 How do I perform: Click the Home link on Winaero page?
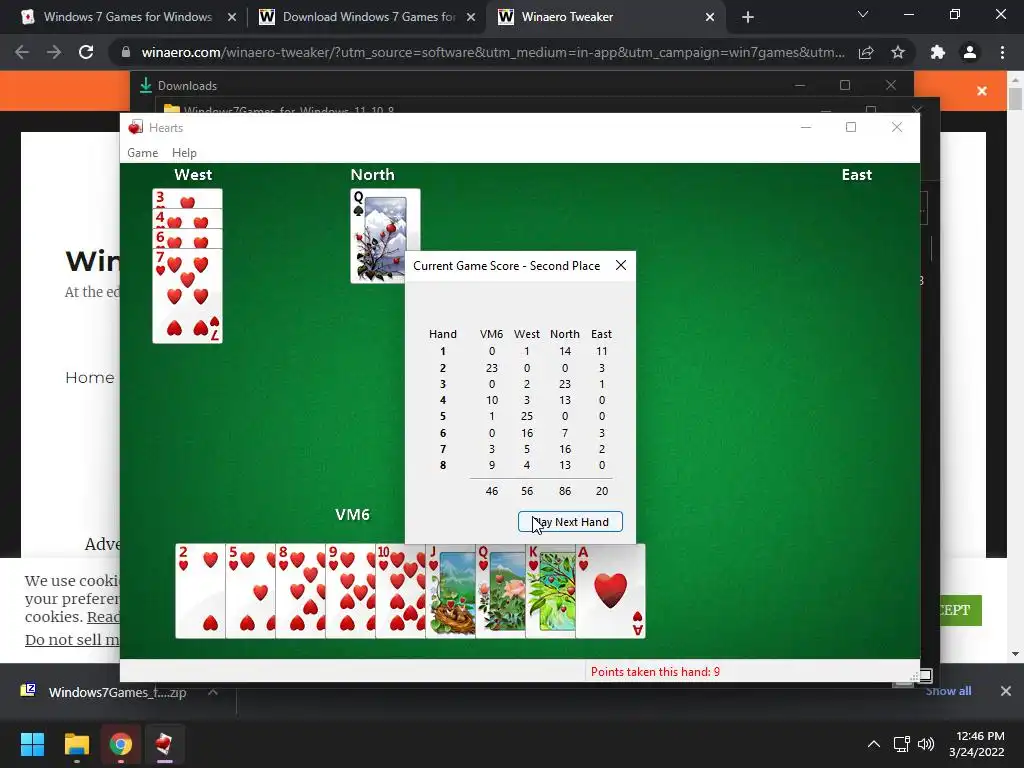click(89, 377)
